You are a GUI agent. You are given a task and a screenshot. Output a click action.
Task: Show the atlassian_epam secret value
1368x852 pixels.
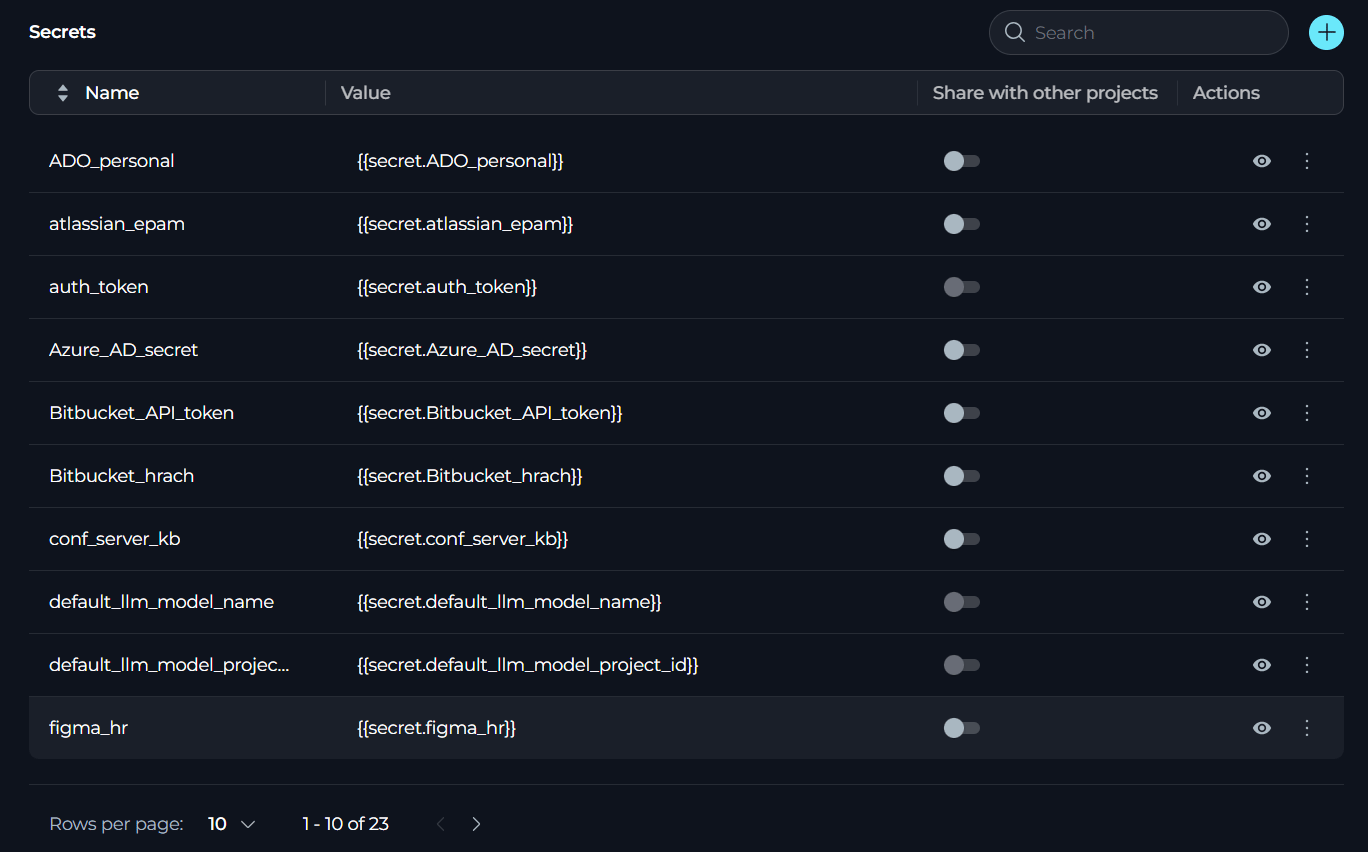pyautogui.click(x=1262, y=224)
